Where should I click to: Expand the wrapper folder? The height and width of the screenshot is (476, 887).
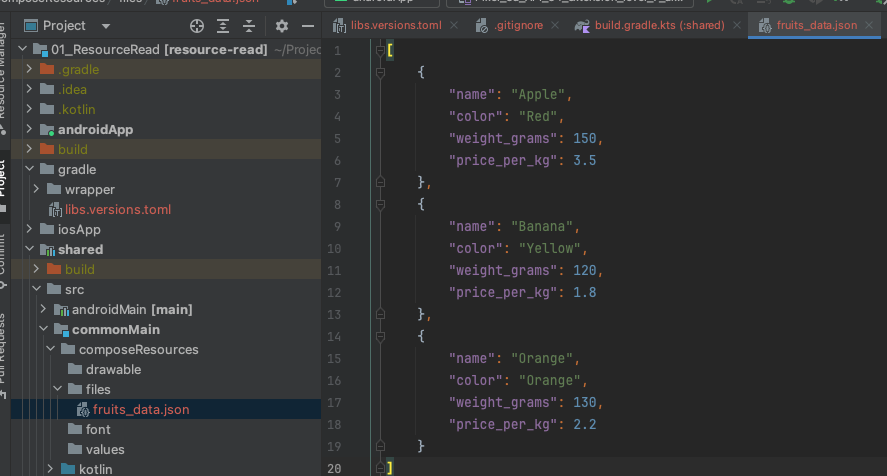[36, 189]
